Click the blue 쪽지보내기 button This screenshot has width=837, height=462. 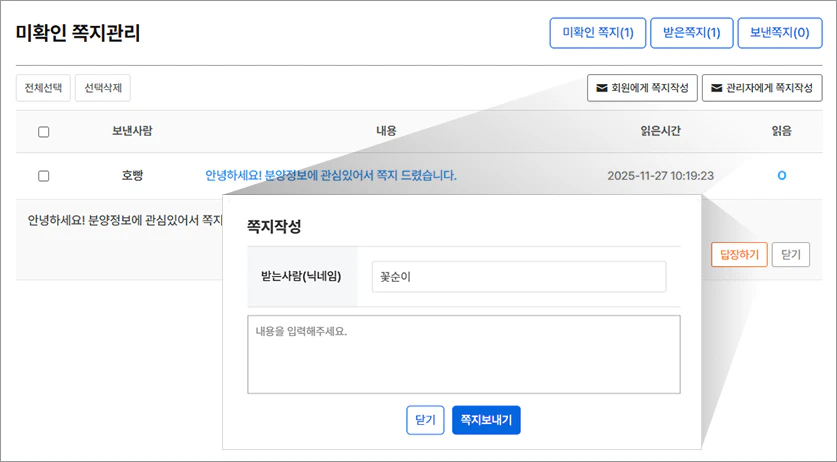coord(486,420)
